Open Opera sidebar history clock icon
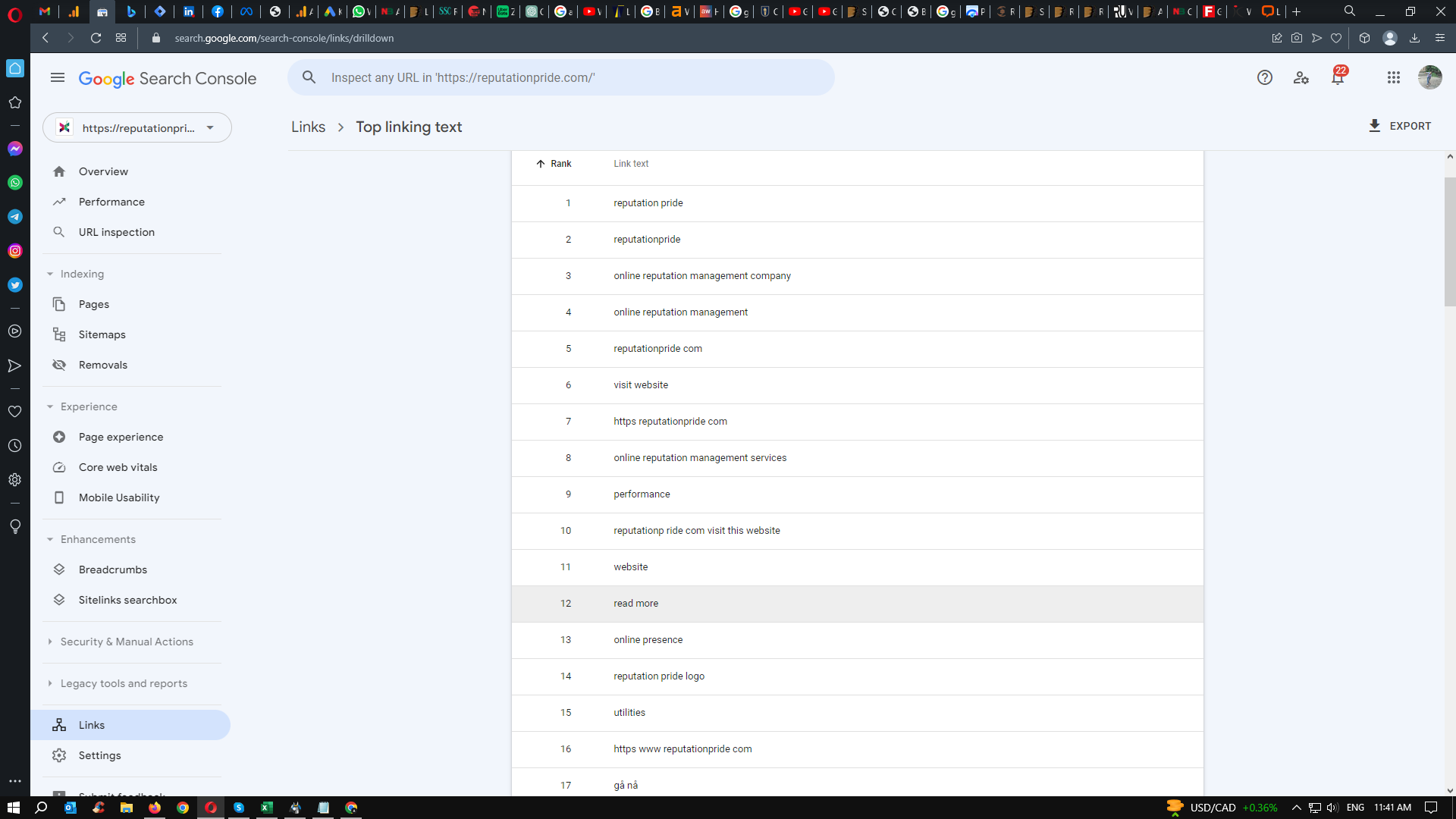1456x819 pixels. tap(15, 446)
